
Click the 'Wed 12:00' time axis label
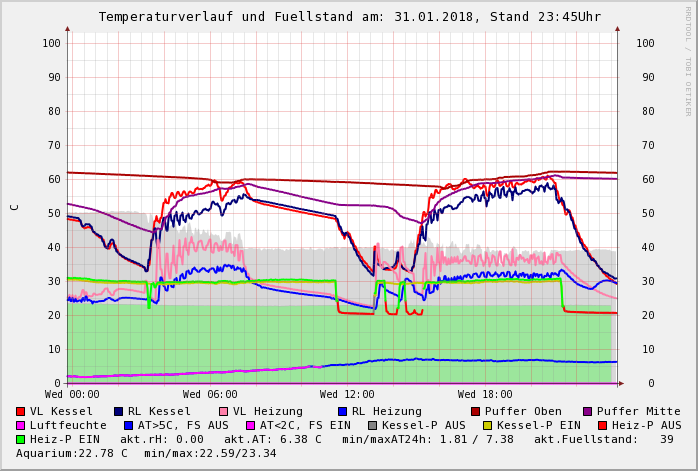347,395
